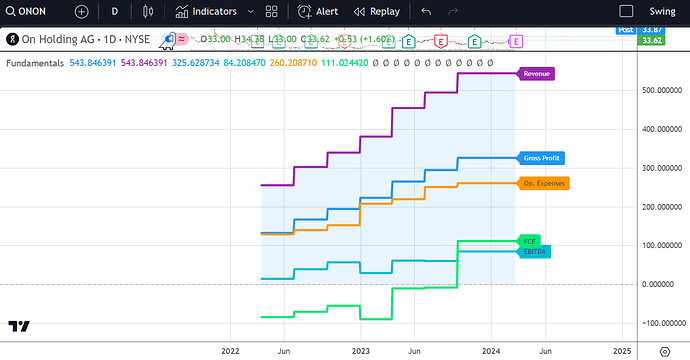The width and height of the screenshot is (690, 360).
Task: Open indicator templates grid icon
Action: click(x=272, y=11)
